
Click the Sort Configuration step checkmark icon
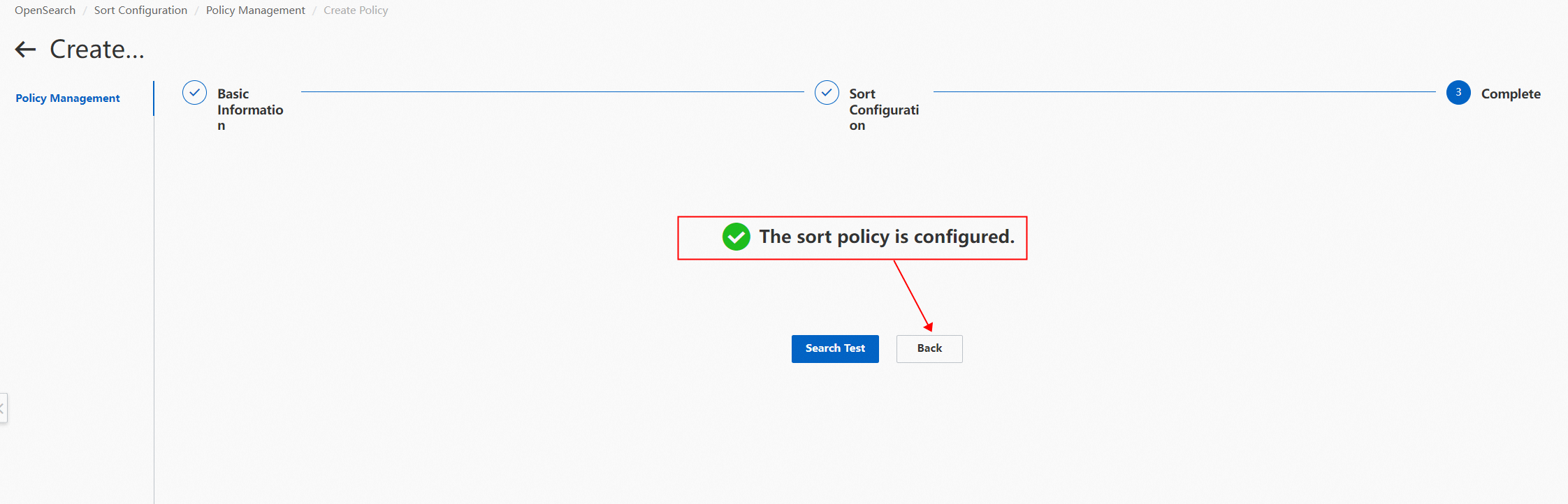point(827,93)
